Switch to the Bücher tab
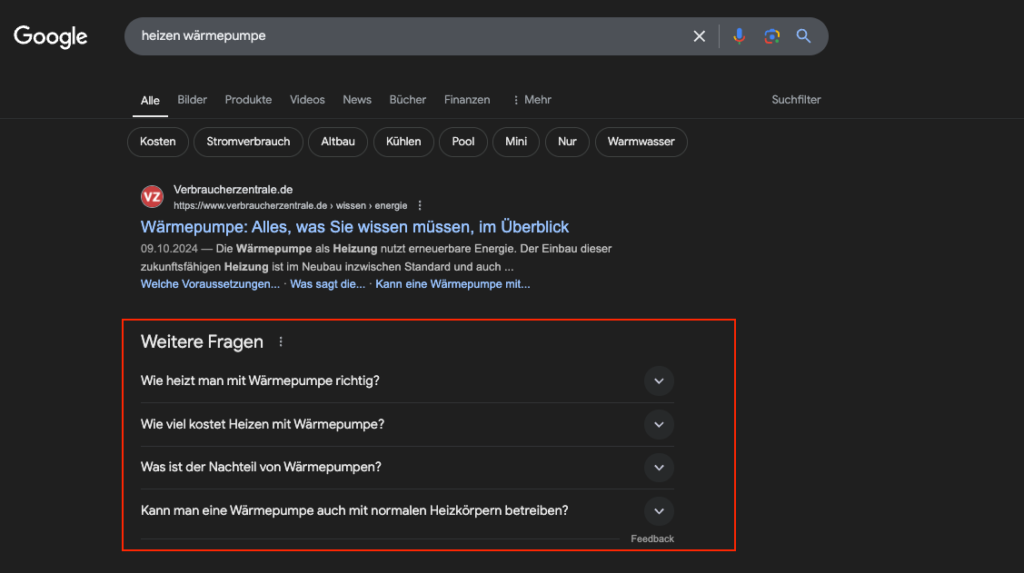The image size is (1024, 573). click(x=408, y=100)
